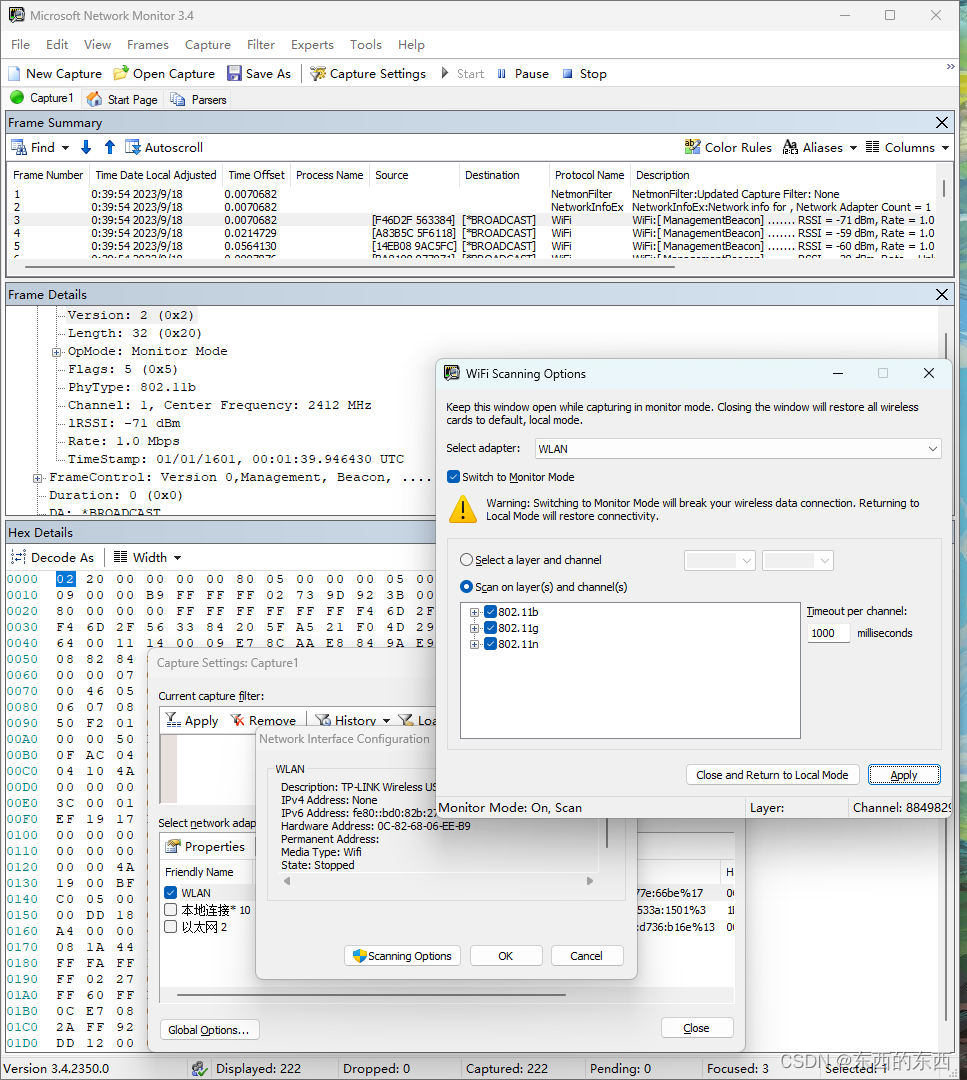Uncheck the 802.11g layer checkbox
Image resolution: width=967 pixels, height=1080 pixels.
pos(490,627)
